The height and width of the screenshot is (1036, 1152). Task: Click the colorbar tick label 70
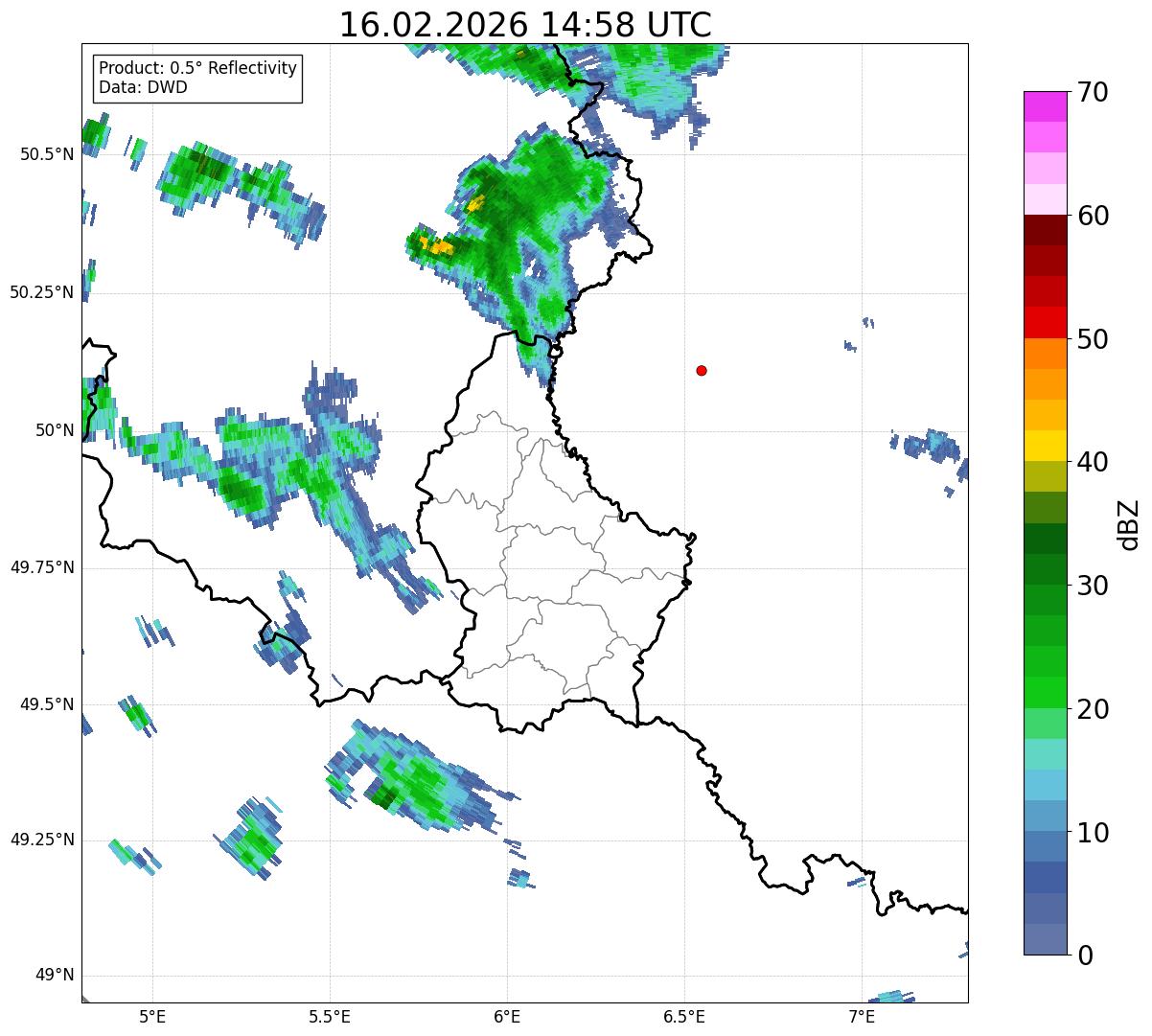click(1093, 92)
